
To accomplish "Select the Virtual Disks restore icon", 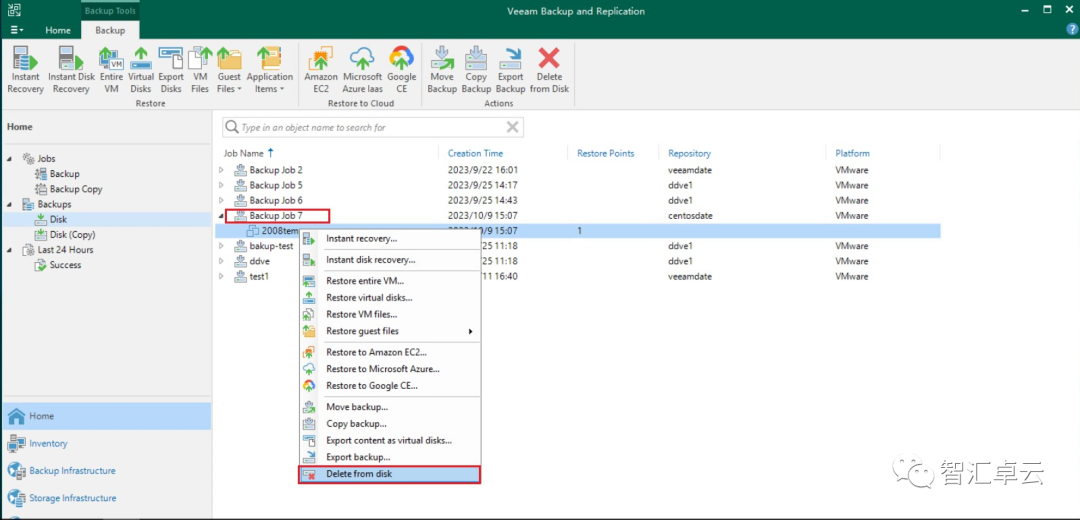I will pos(141,70).
